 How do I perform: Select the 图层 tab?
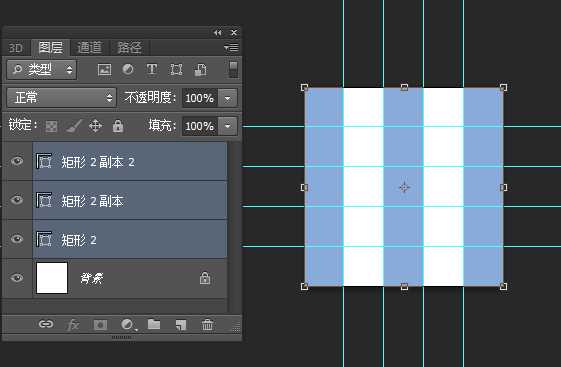[50, 47]
